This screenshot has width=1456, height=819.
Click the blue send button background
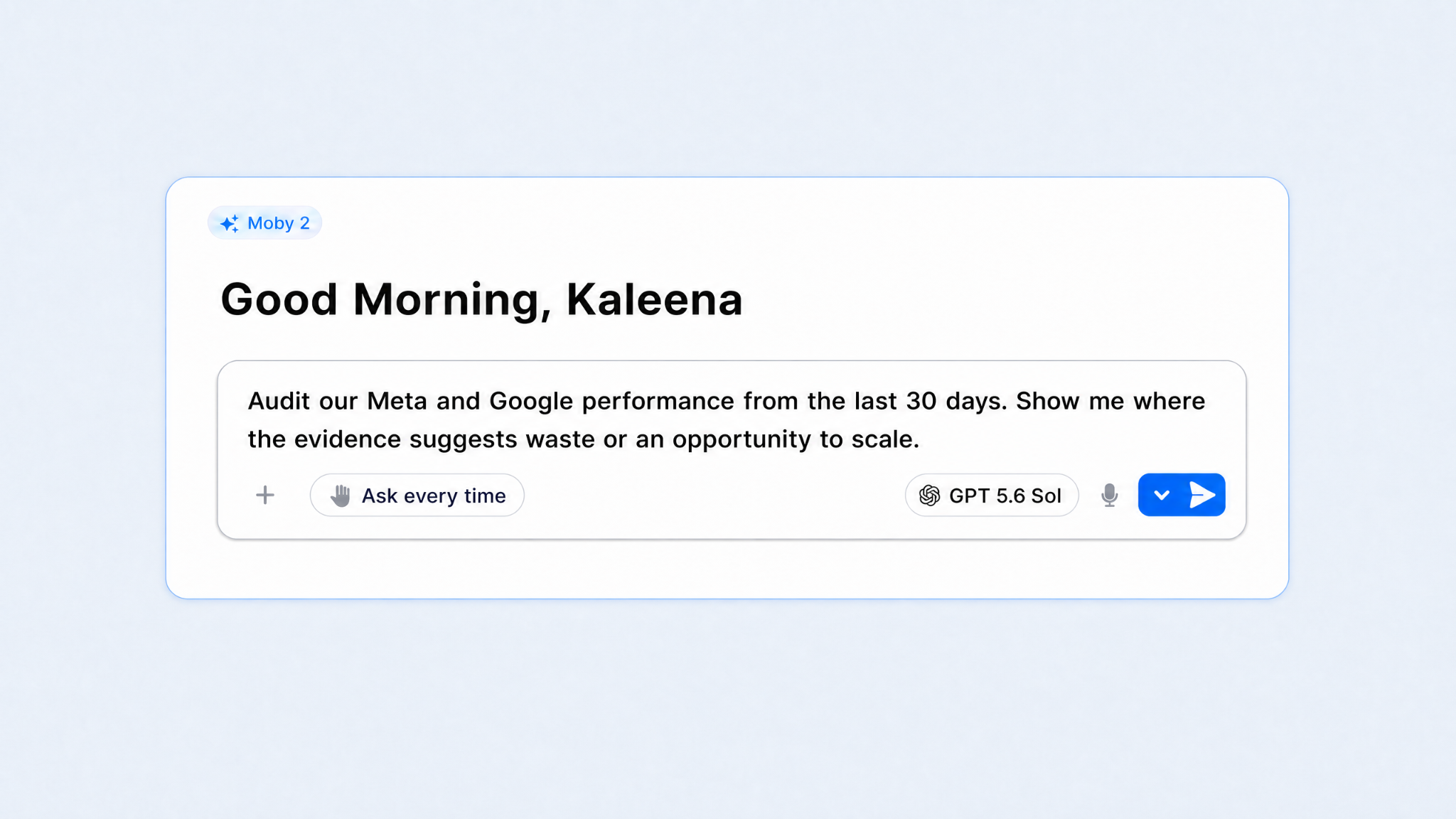coord(1182,495)
